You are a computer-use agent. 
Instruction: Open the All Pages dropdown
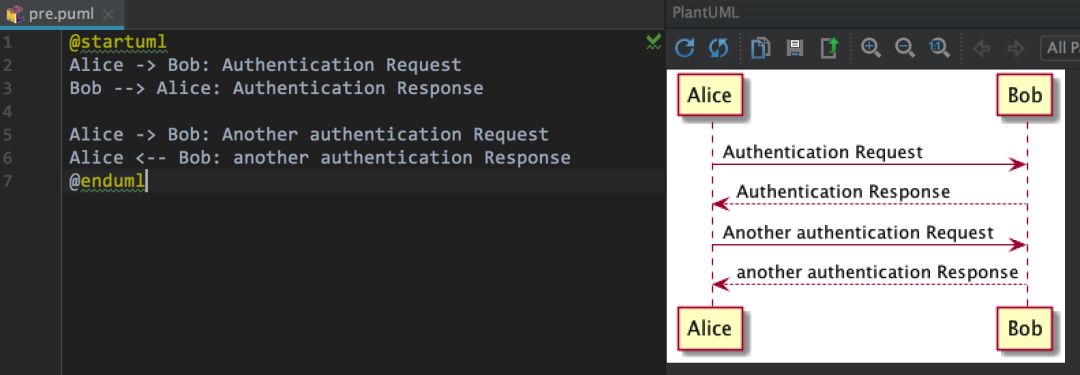pos(1060,48)
